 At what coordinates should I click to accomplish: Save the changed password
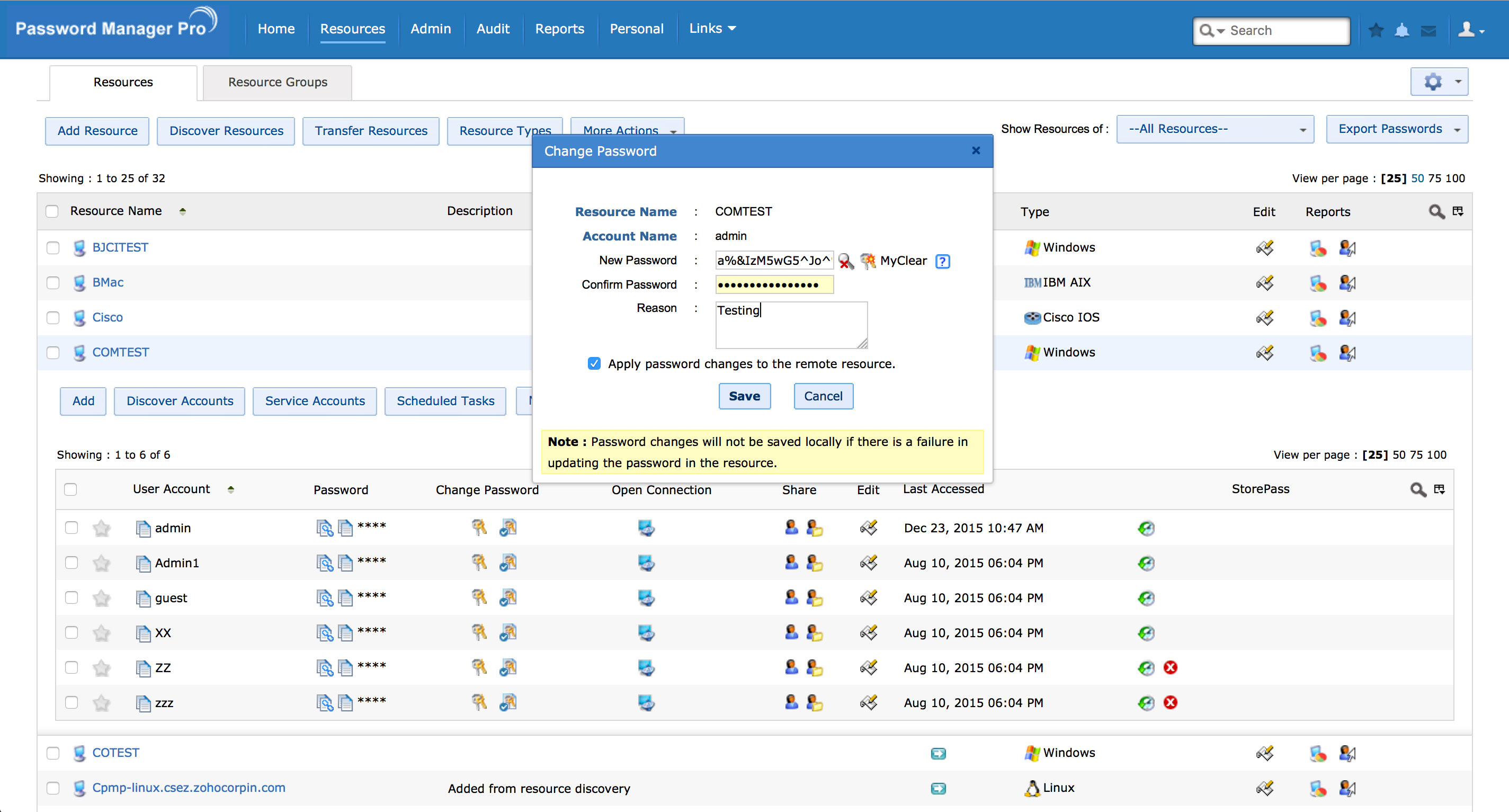[x=744, y=396]
